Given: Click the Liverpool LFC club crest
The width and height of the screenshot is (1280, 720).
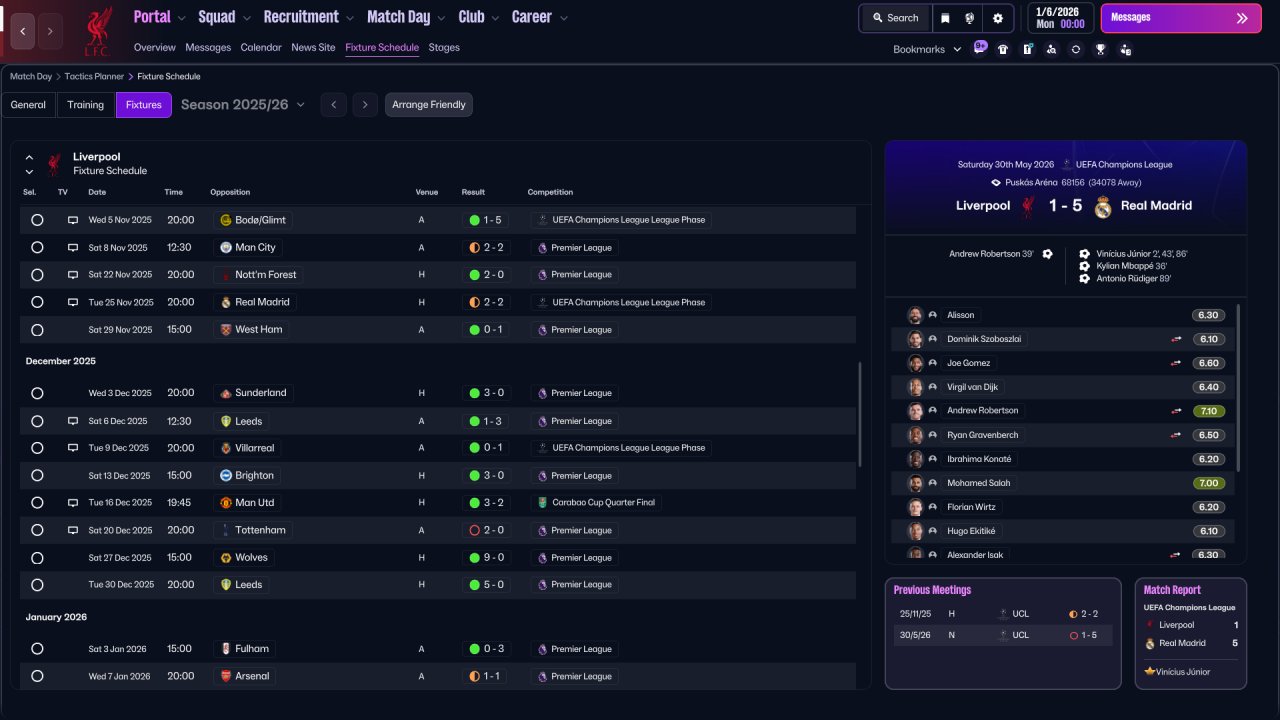Looking at the screenshot, I should pyautogui.click(x=97, y=31).
